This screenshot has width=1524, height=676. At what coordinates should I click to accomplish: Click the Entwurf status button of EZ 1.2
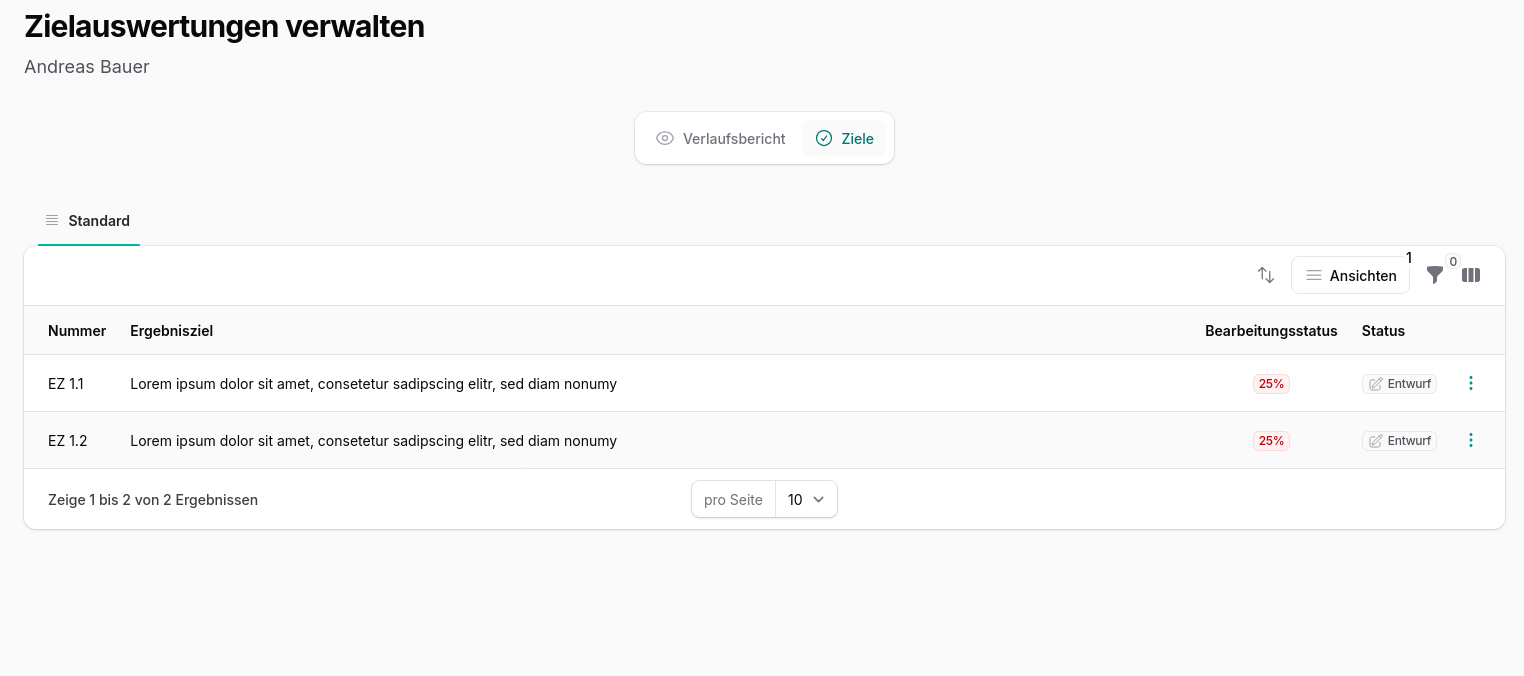[x=1399, y=440]
